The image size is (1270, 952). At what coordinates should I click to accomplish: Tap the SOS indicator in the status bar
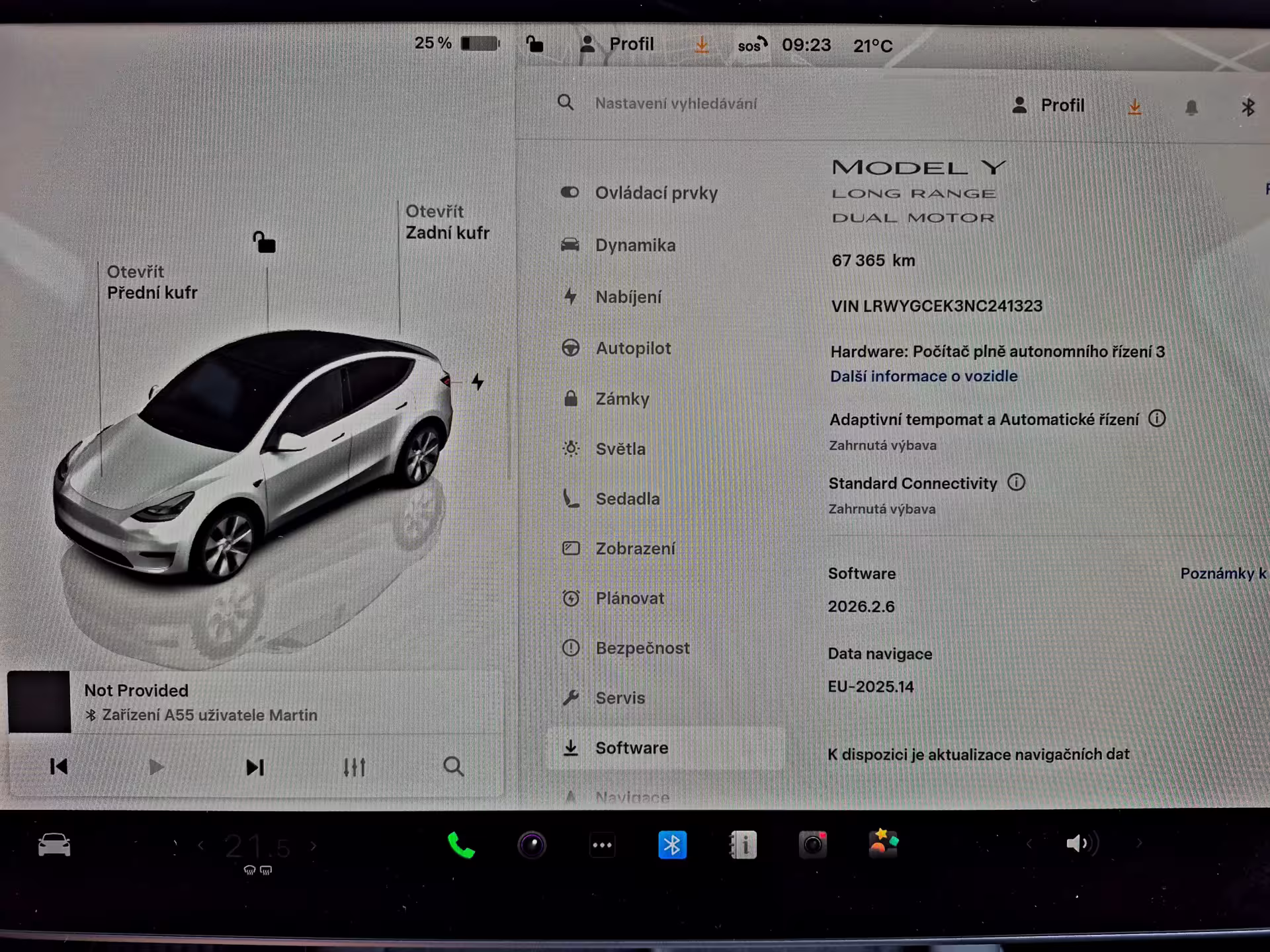(x=753, y=45)
